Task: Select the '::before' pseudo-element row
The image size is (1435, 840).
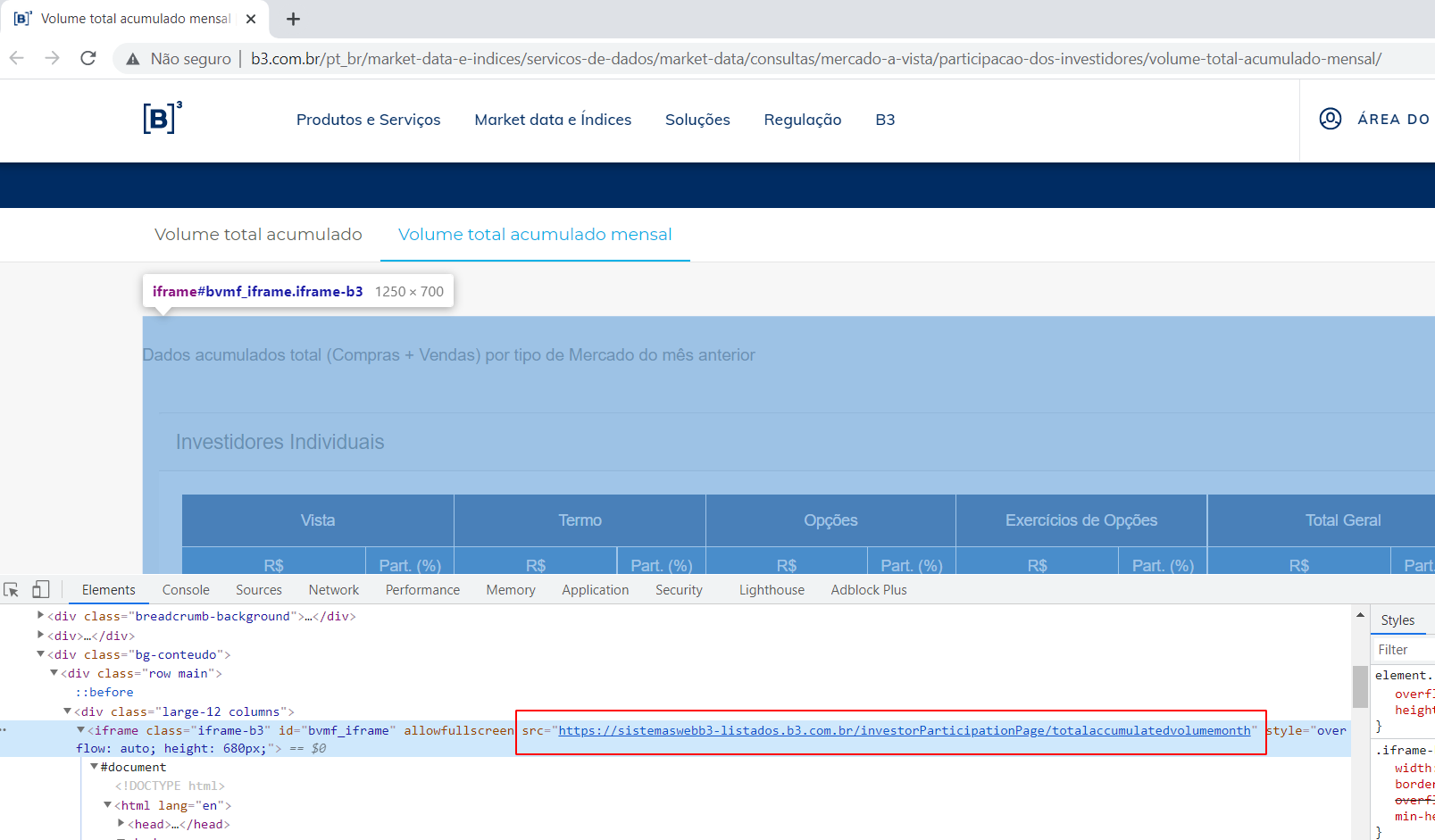Action: (104, 692)
